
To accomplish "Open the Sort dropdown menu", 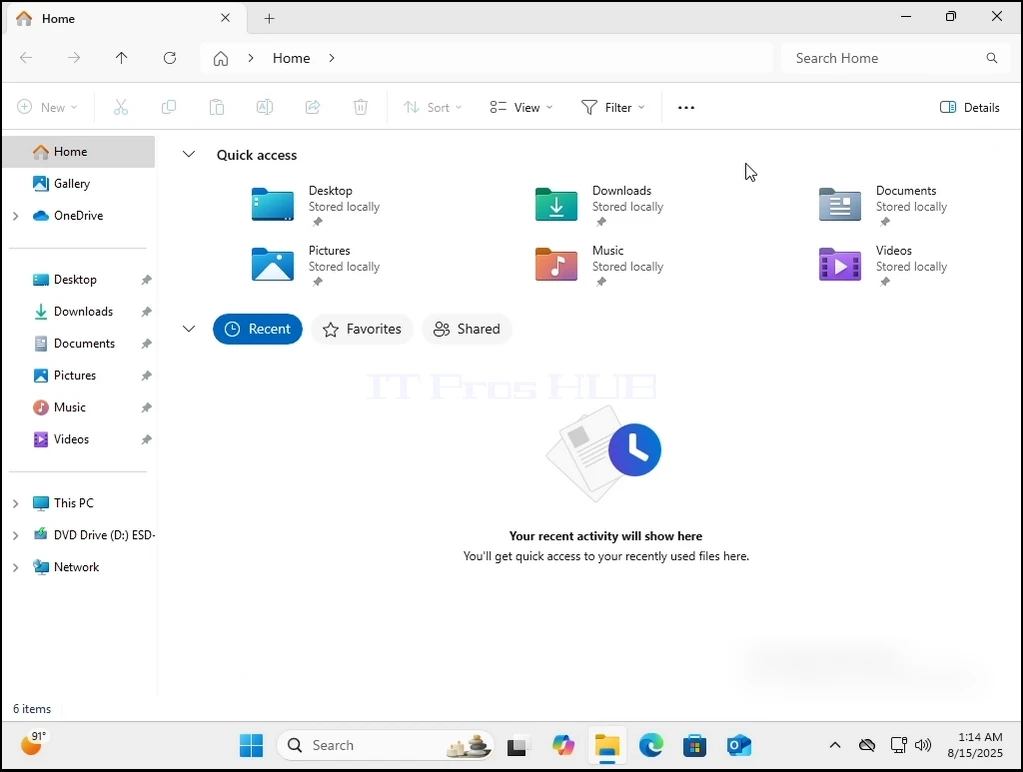I will click(432, 108).
